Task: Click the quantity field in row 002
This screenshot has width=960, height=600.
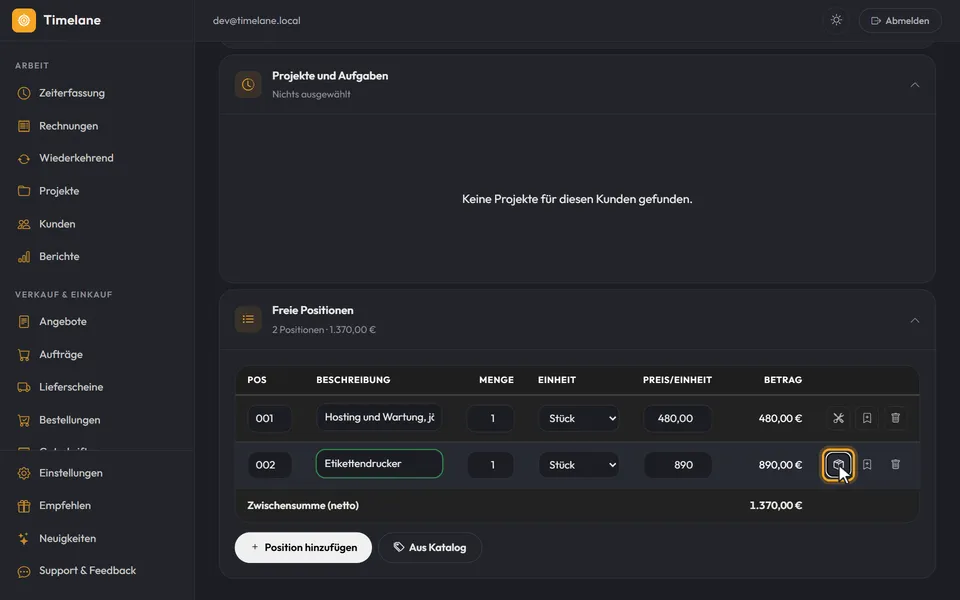Action: [x=490, y=465]
